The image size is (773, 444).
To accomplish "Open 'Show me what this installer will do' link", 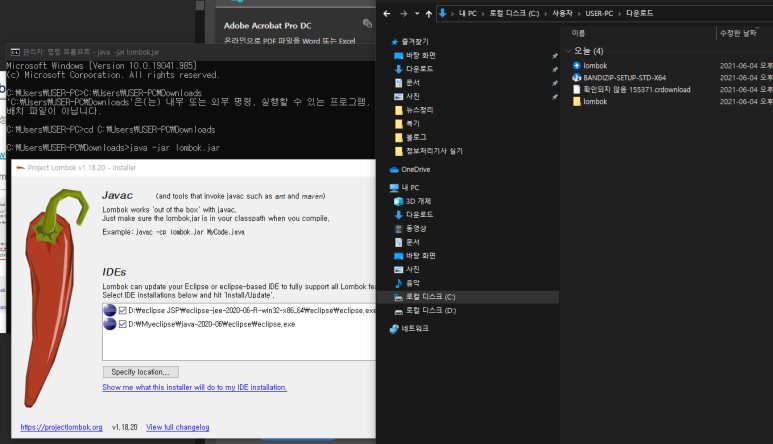I will 194,387.
